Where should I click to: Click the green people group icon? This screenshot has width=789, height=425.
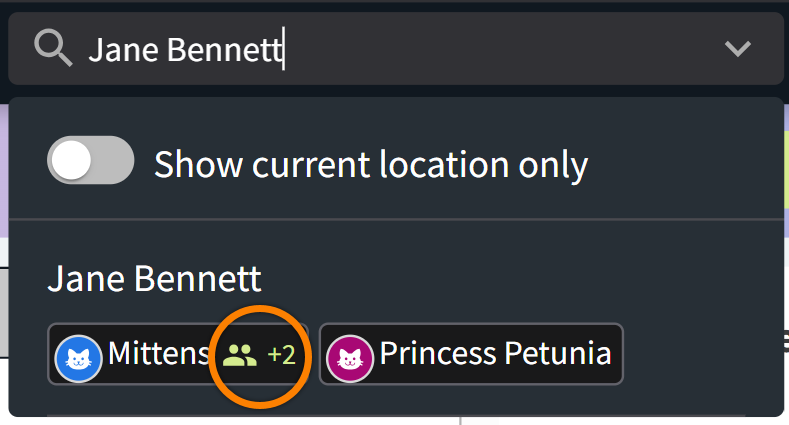pos(240,354)
